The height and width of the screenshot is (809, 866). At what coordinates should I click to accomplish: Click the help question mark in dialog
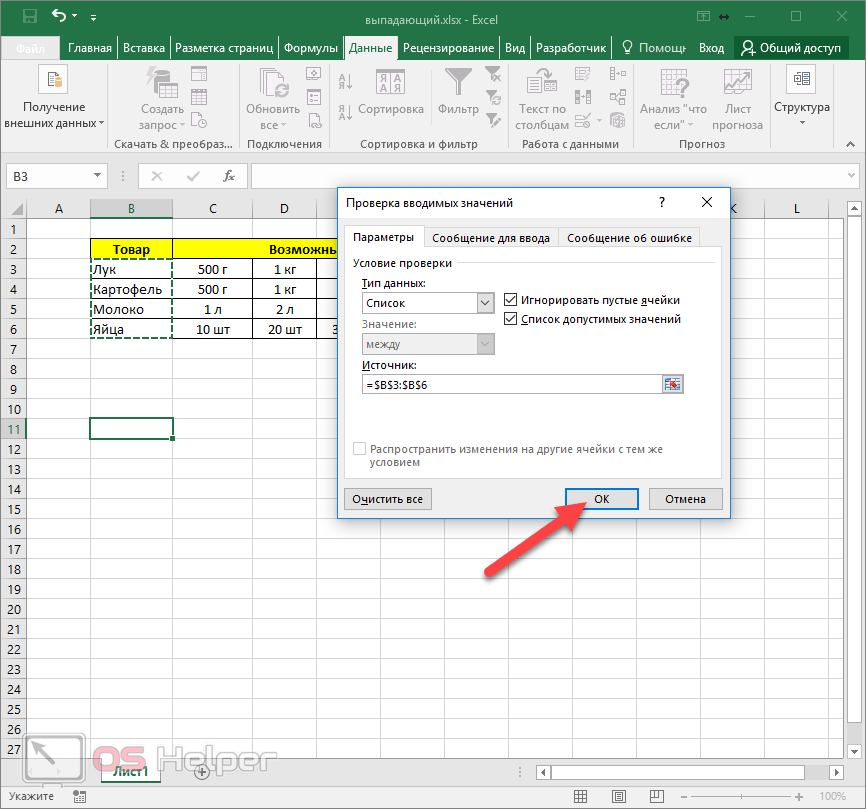662,202
